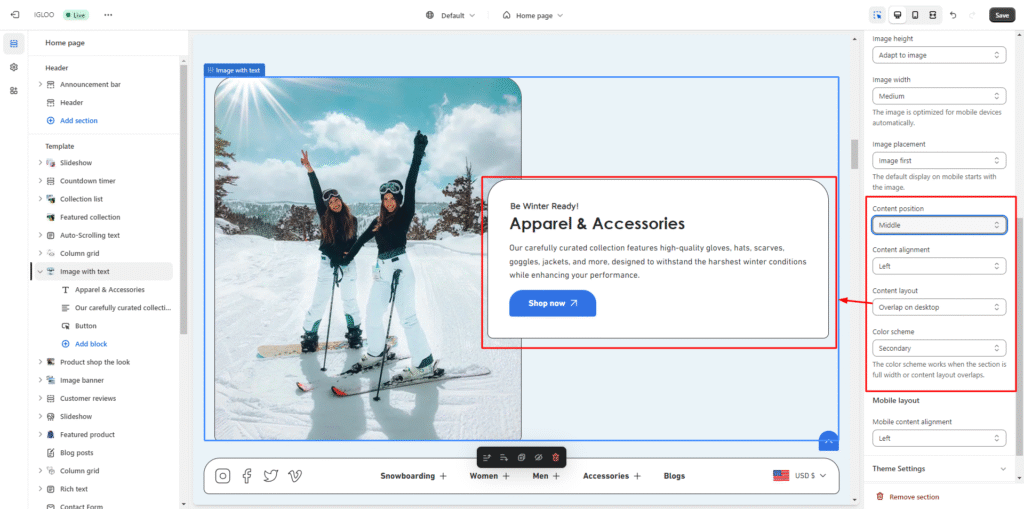Toggle the inspector selection mode icon
This screenshot has width=1024, height=509.
tap(877, 15)
